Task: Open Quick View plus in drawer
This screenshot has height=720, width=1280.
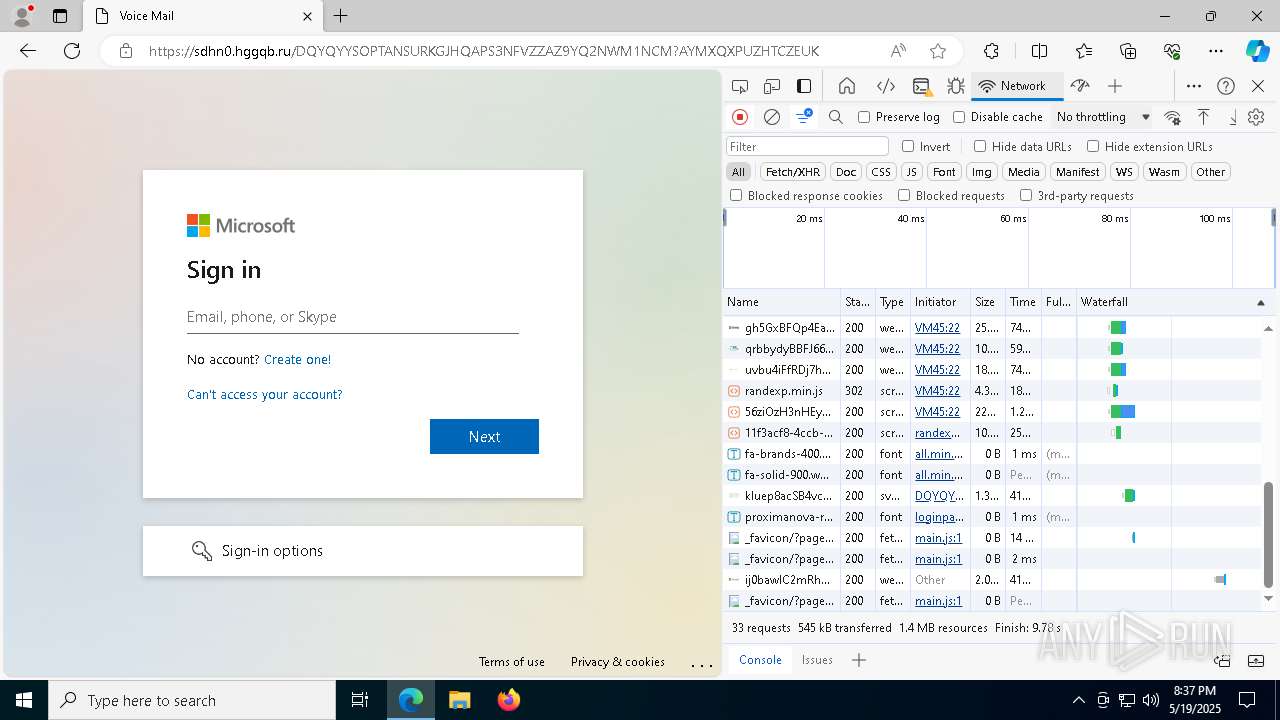Action: coord(859,660)
